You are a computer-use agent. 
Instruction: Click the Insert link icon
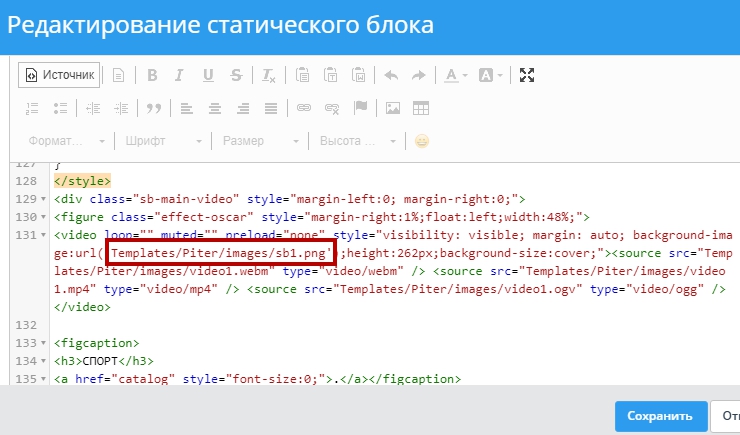(x=304, y=108)
